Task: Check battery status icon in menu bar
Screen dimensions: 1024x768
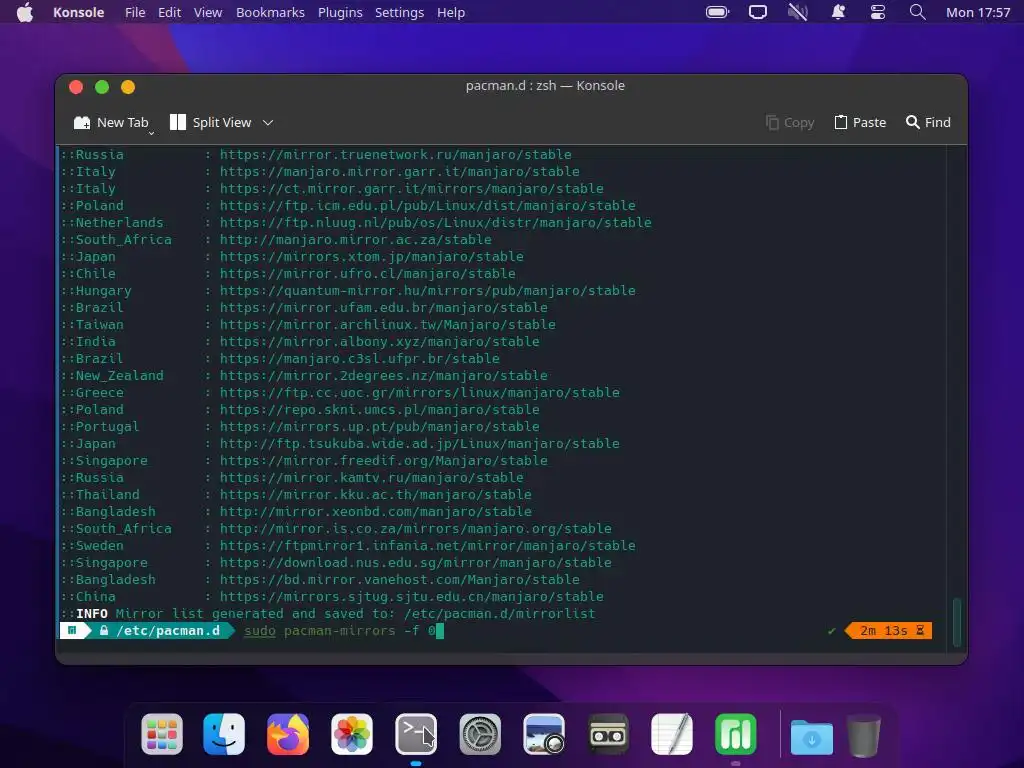Action: coord(717,12)
